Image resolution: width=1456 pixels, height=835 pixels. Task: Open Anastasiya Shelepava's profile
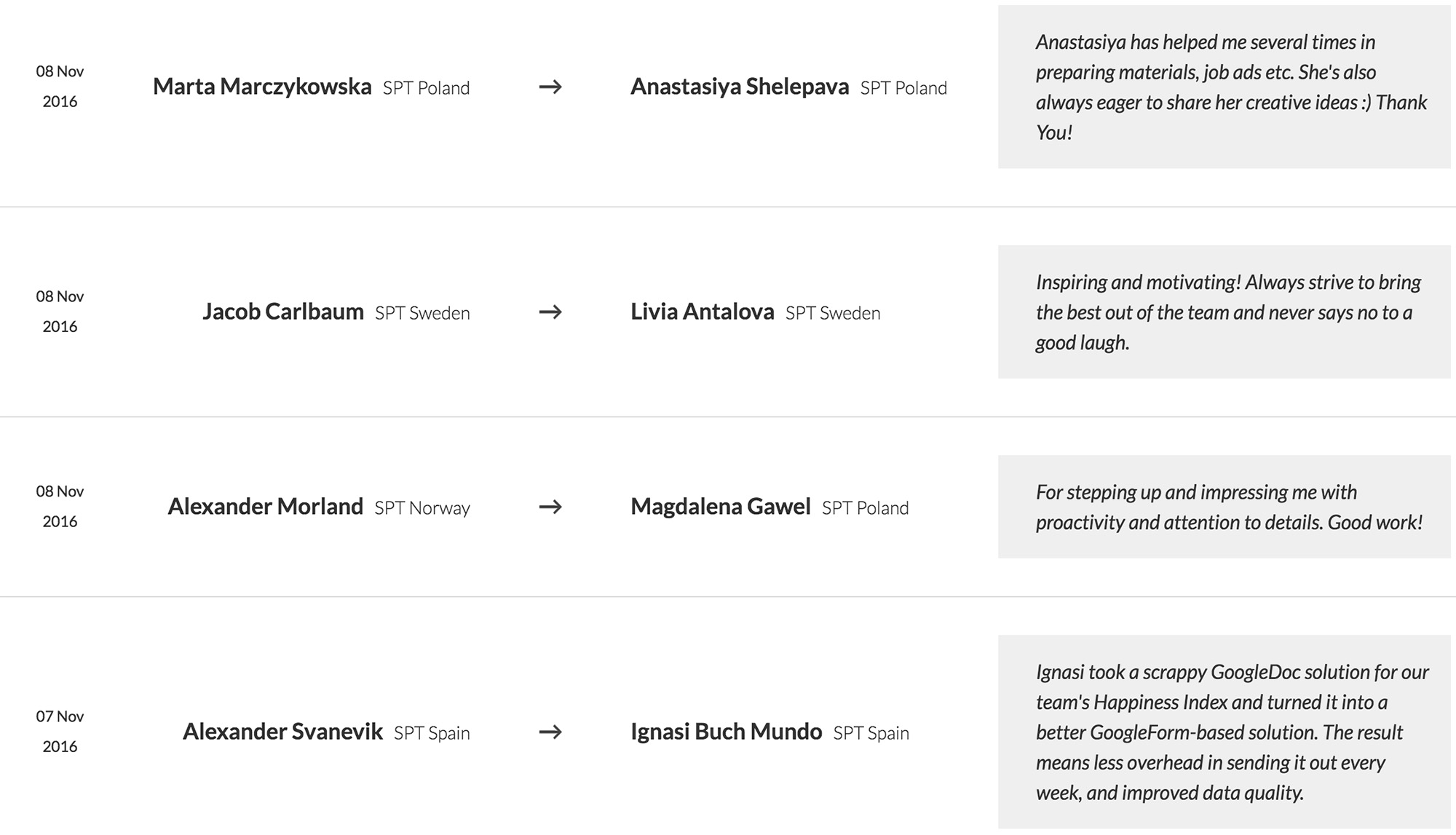[740, 87]
